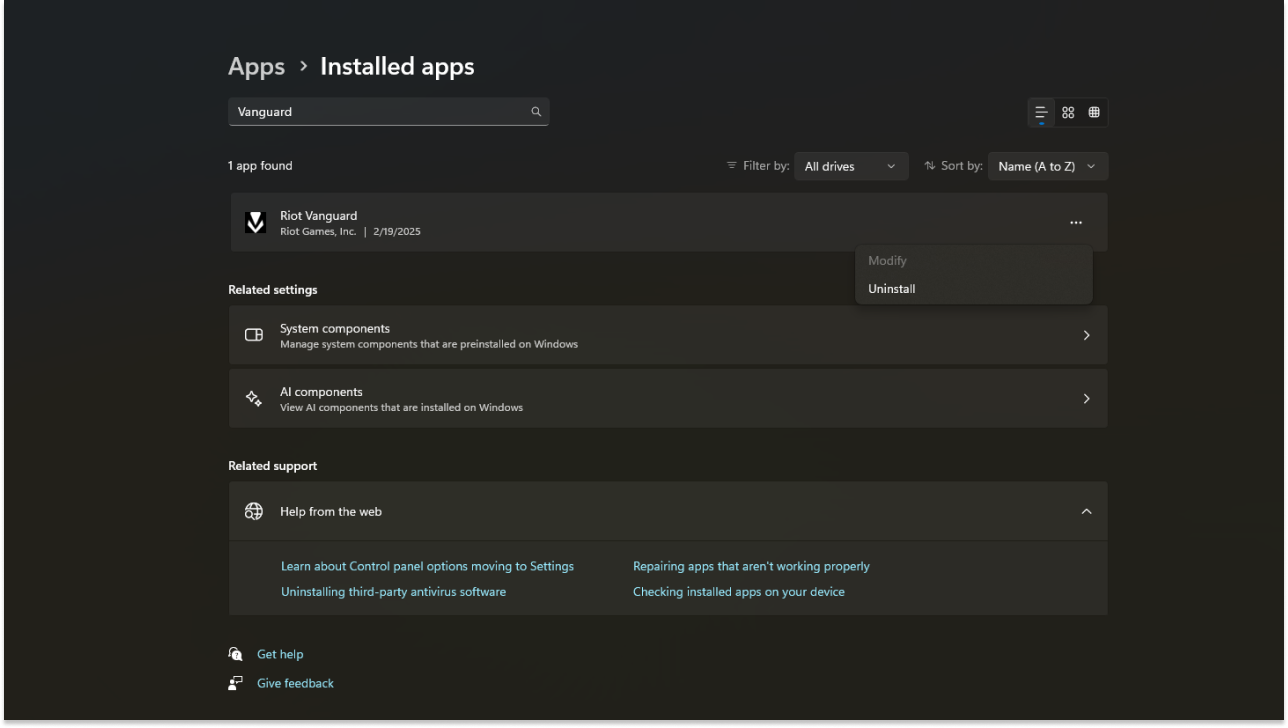Click the Give feedback icon
The image size is (1288, 728).
point(235,683)
